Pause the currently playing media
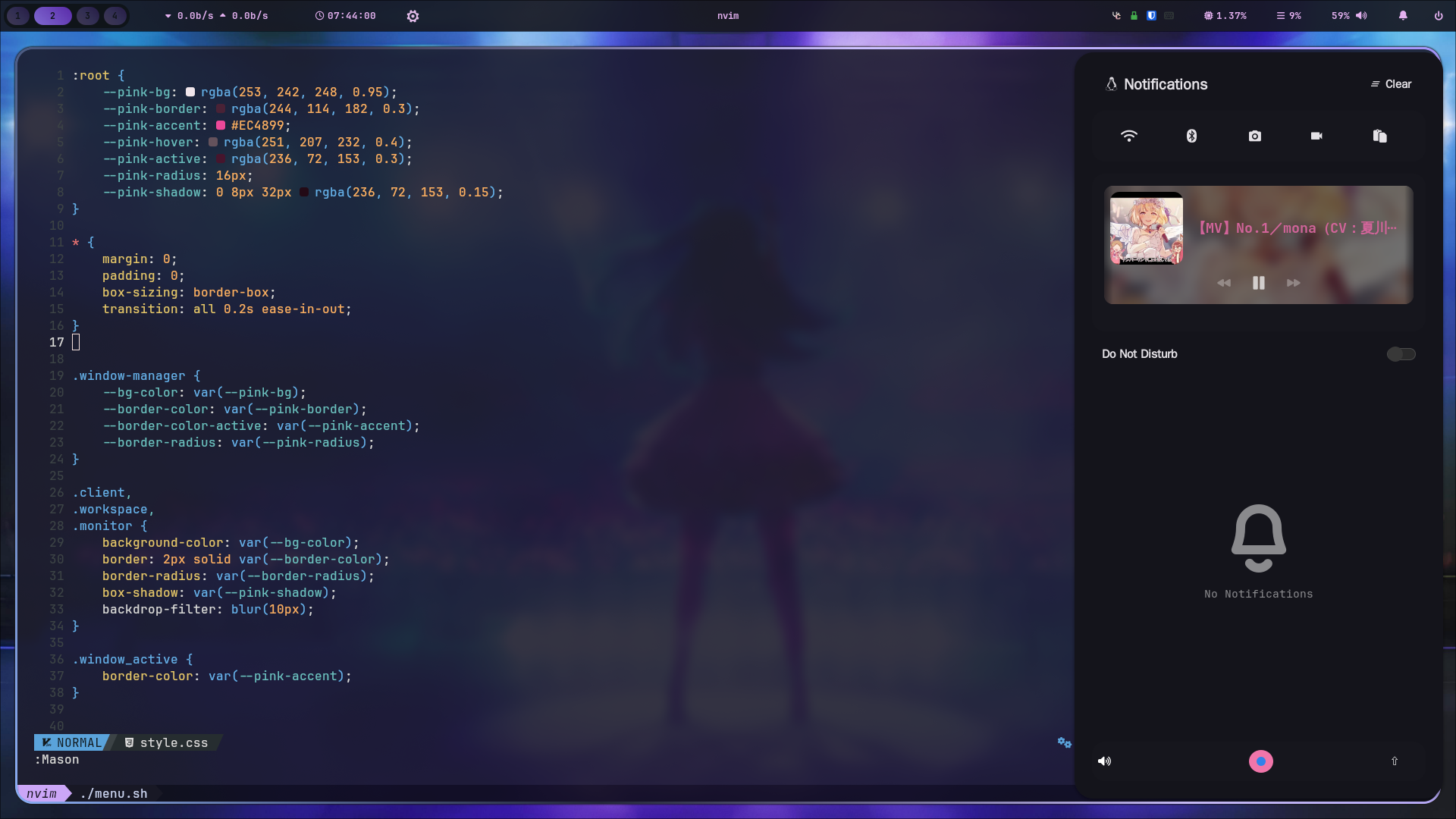This screenshot has height=819, width=1456. click(1259, 283)
